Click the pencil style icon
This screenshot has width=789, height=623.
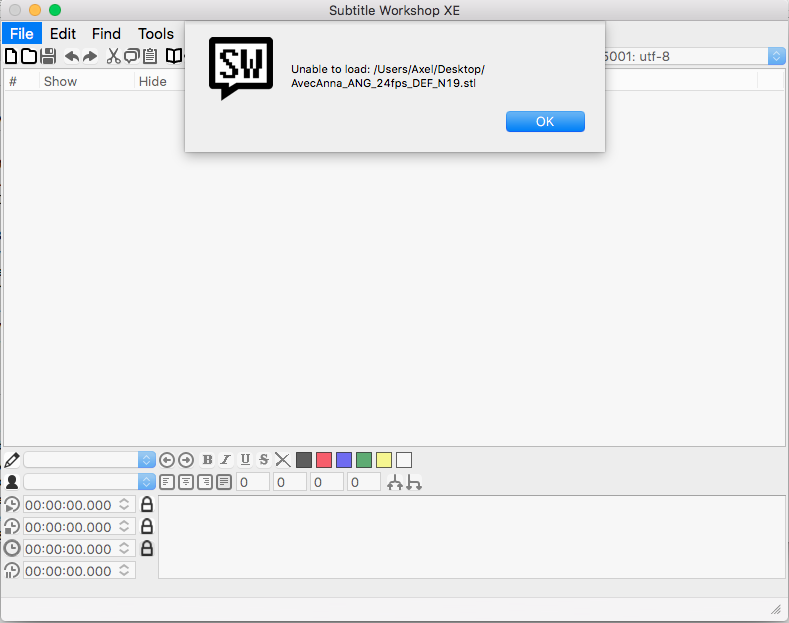[12, 460]
